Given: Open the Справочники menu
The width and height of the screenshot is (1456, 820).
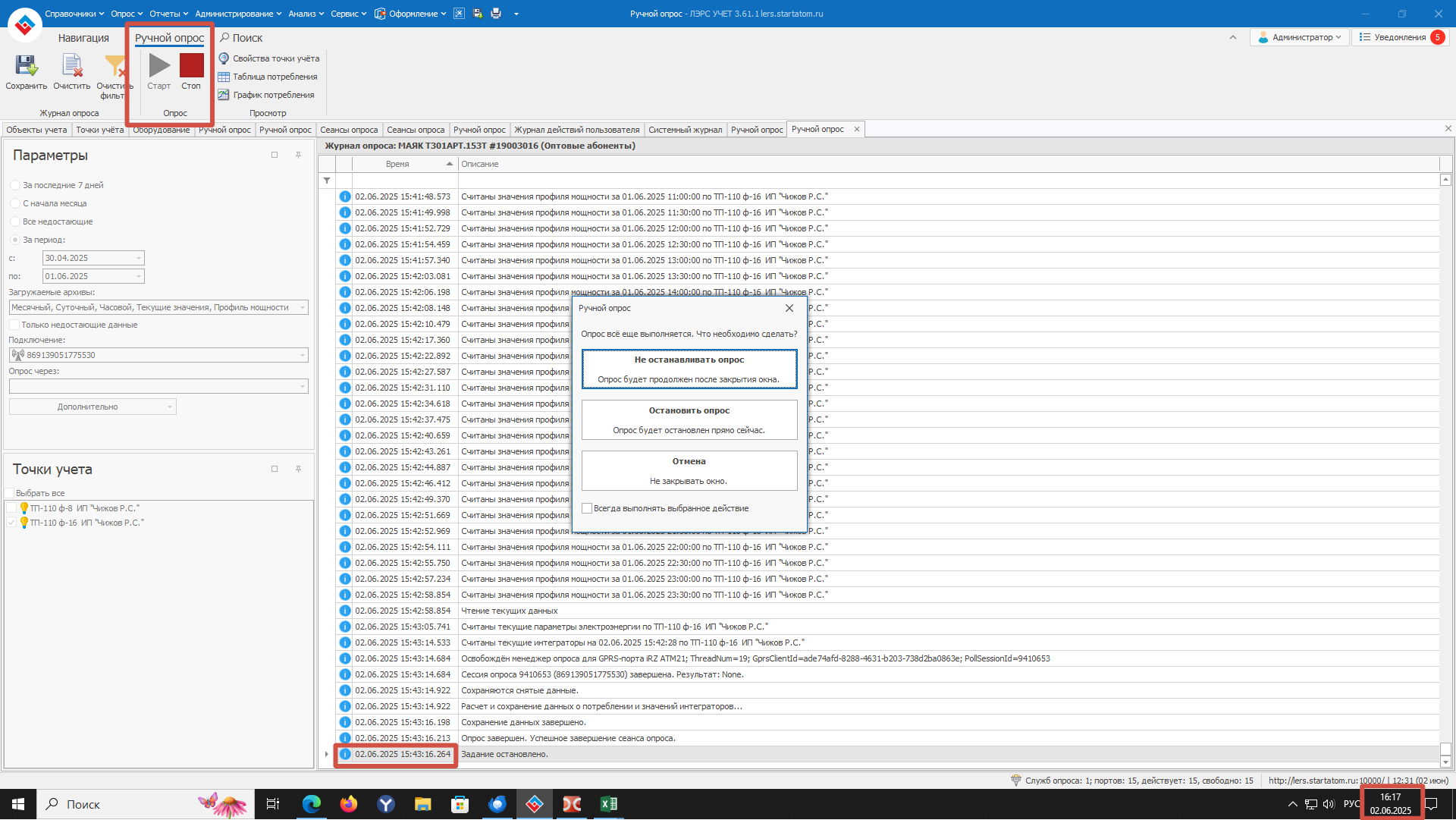Looking at the screenshot, I should coord(74,14).
